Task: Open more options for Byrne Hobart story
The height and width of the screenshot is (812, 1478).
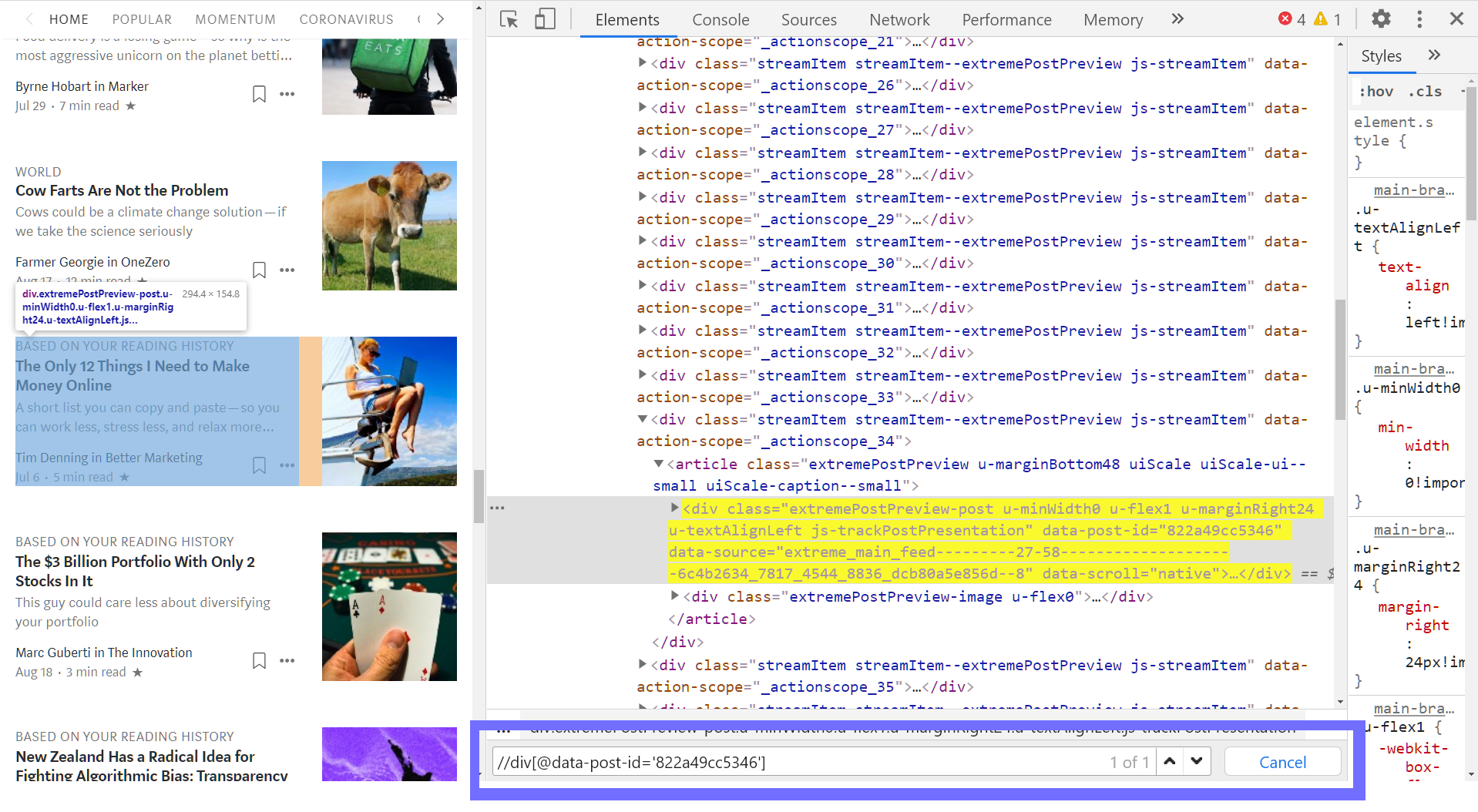Action: 287,94
